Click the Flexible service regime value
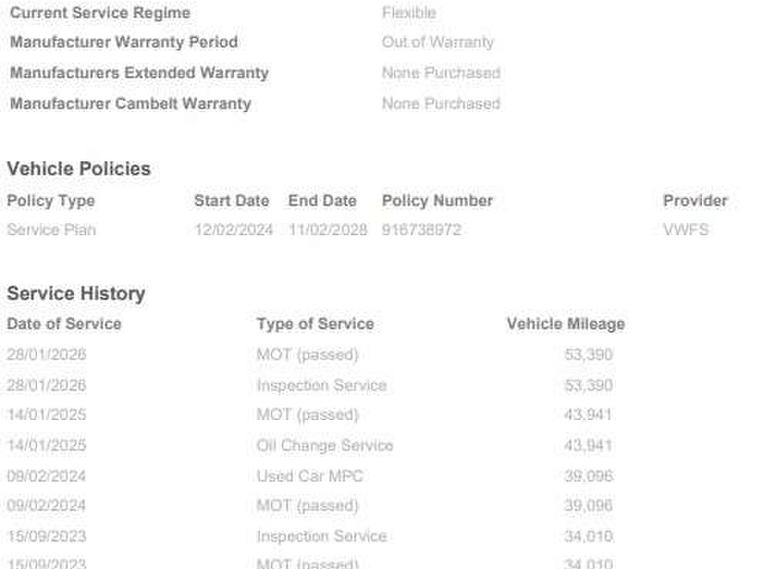The image size is (759, 569). 408,13
